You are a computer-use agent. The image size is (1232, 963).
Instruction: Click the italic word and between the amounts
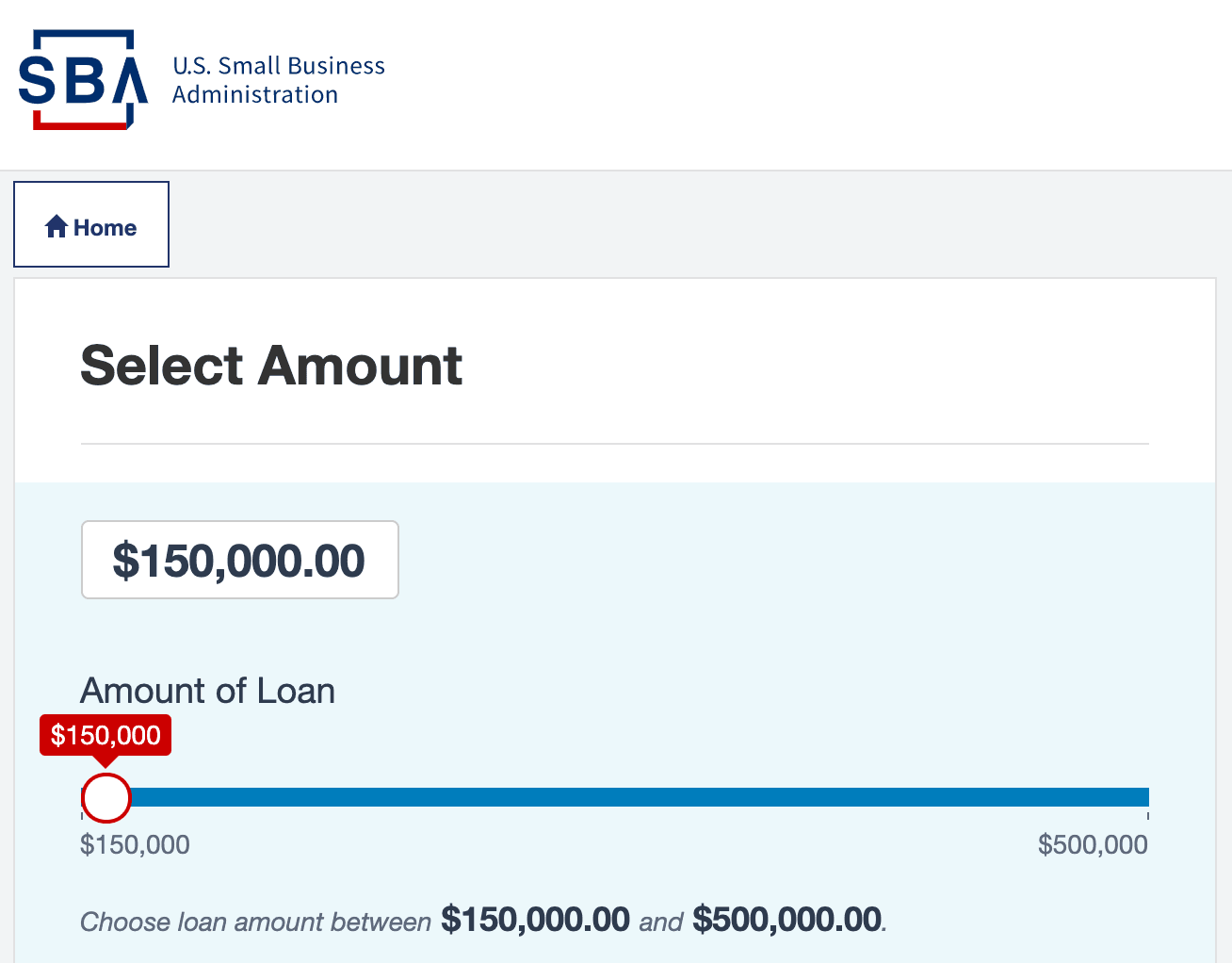click(x=661, y=922)
